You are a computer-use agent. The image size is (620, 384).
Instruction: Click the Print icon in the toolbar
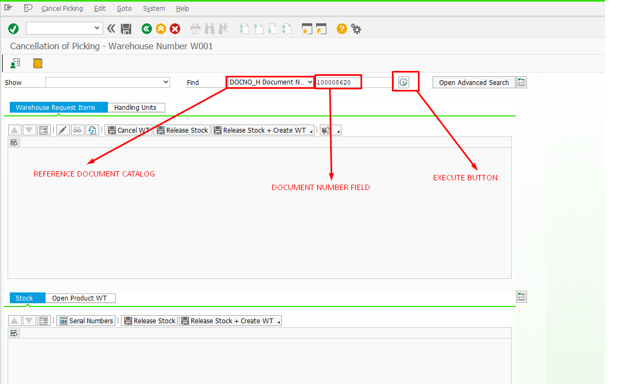195,28
